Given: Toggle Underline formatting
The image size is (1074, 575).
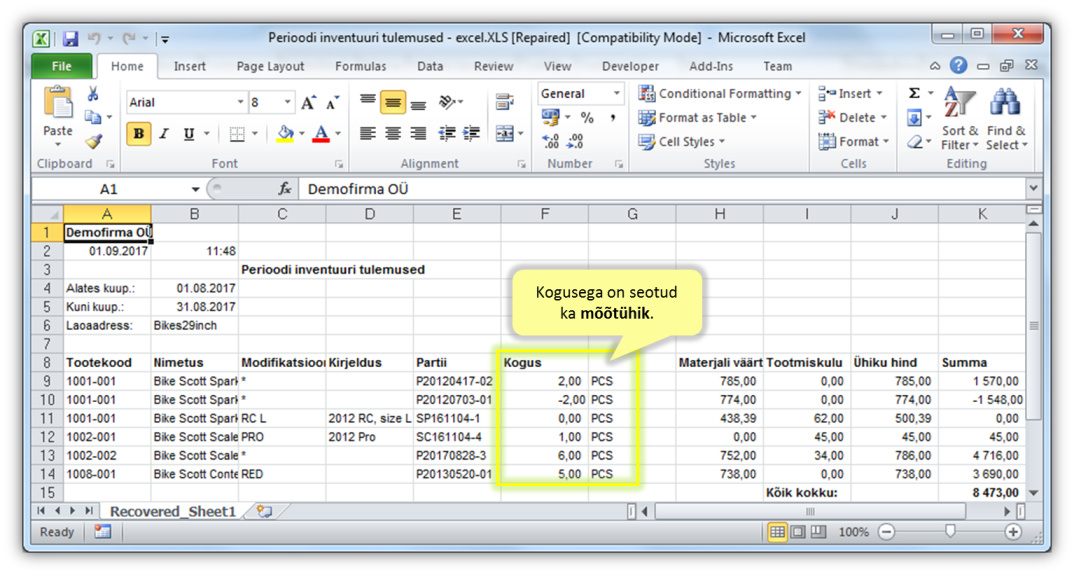Looking at the screenshot, I should [x=189, y=134].
